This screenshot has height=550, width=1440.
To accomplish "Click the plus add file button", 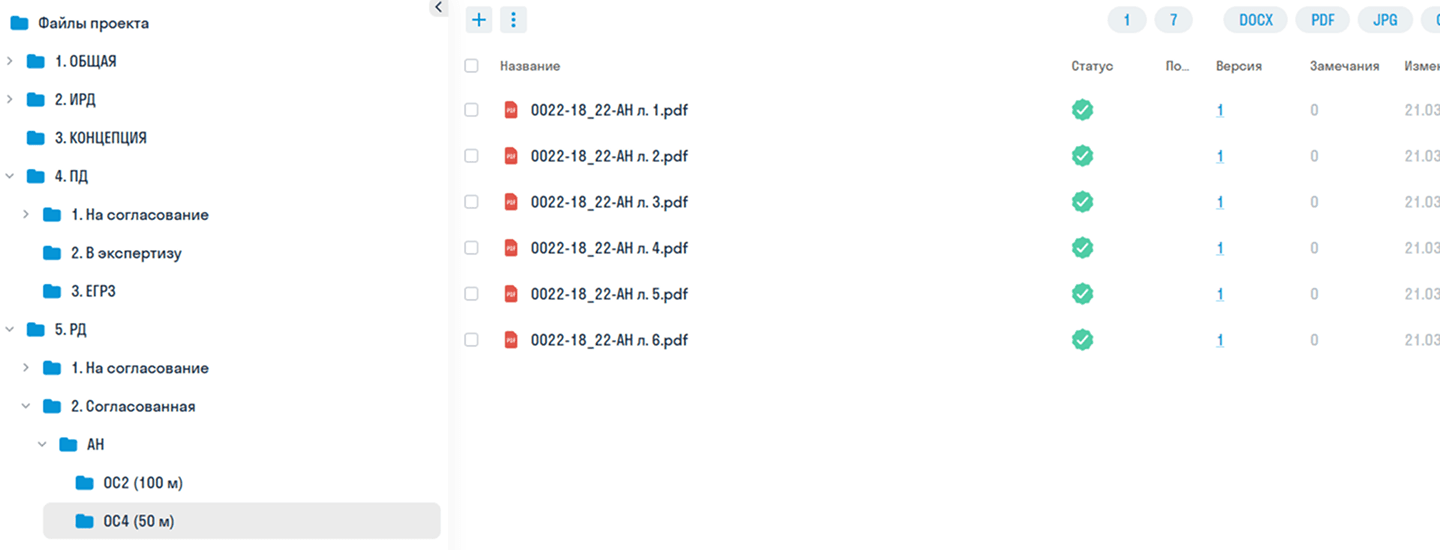I will tap(479, 20).
